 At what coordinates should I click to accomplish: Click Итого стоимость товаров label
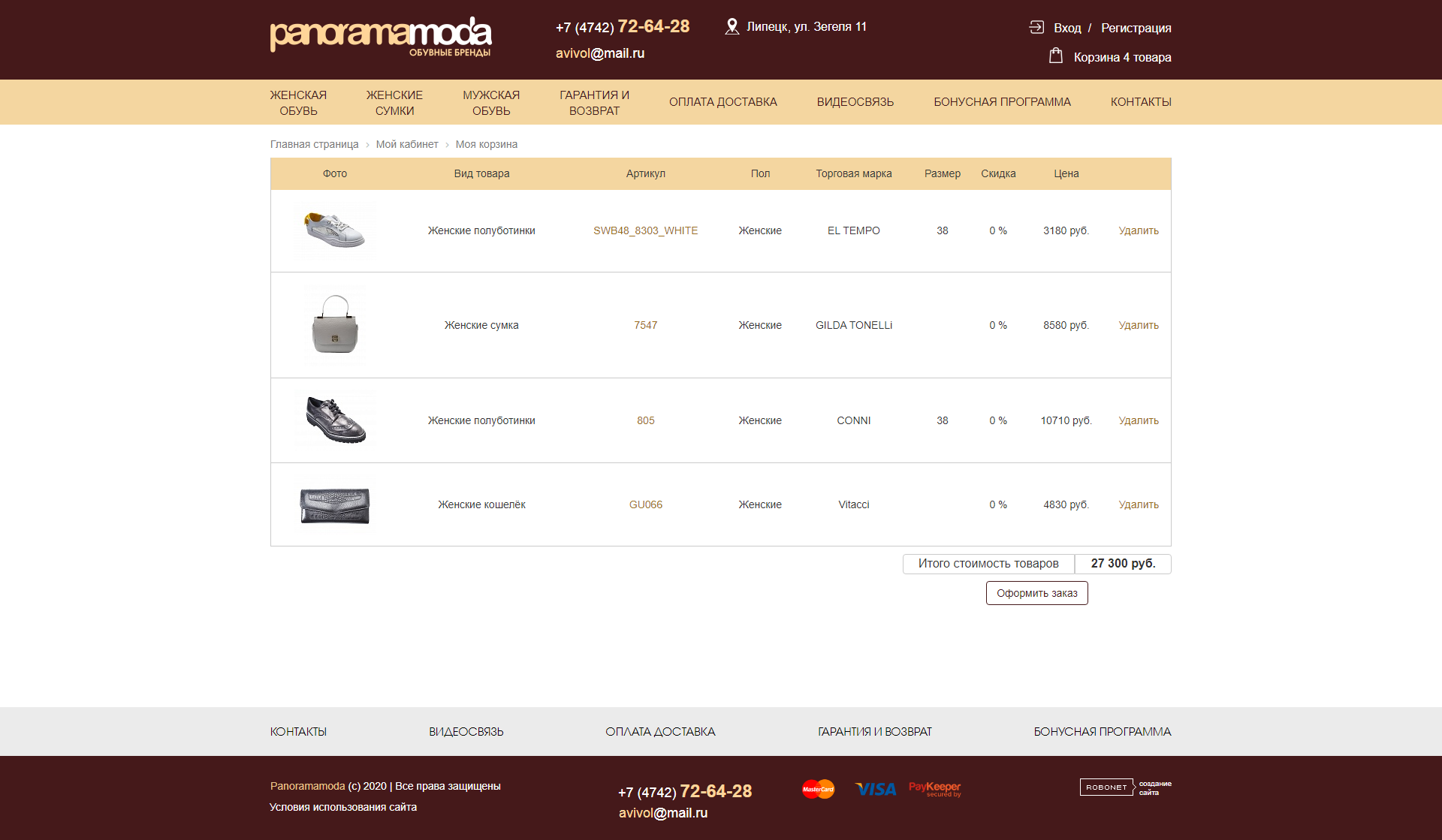(x=988, y=564)
